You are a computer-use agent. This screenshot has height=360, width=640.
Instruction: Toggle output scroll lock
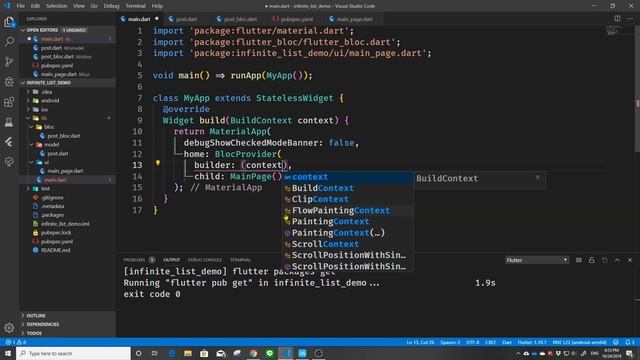pyautogui.click(x=591, y=260)
